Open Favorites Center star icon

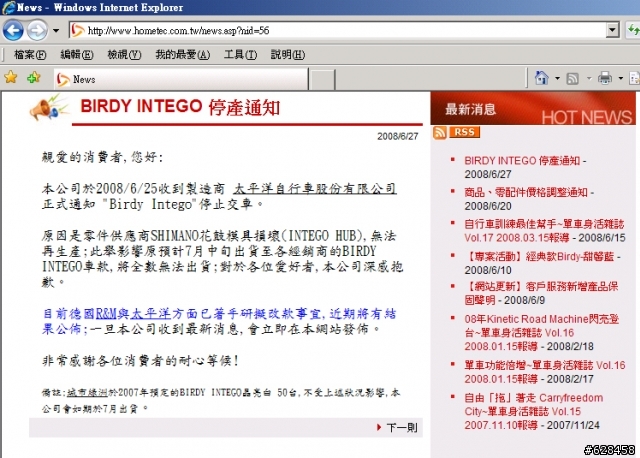(11, 77)
